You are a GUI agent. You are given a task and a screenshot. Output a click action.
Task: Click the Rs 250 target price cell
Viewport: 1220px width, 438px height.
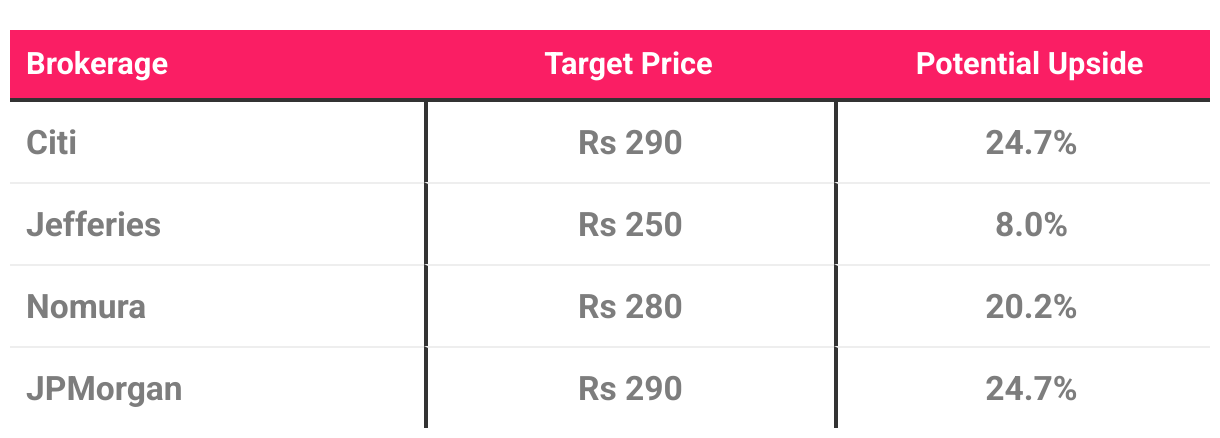pos(630,224)
